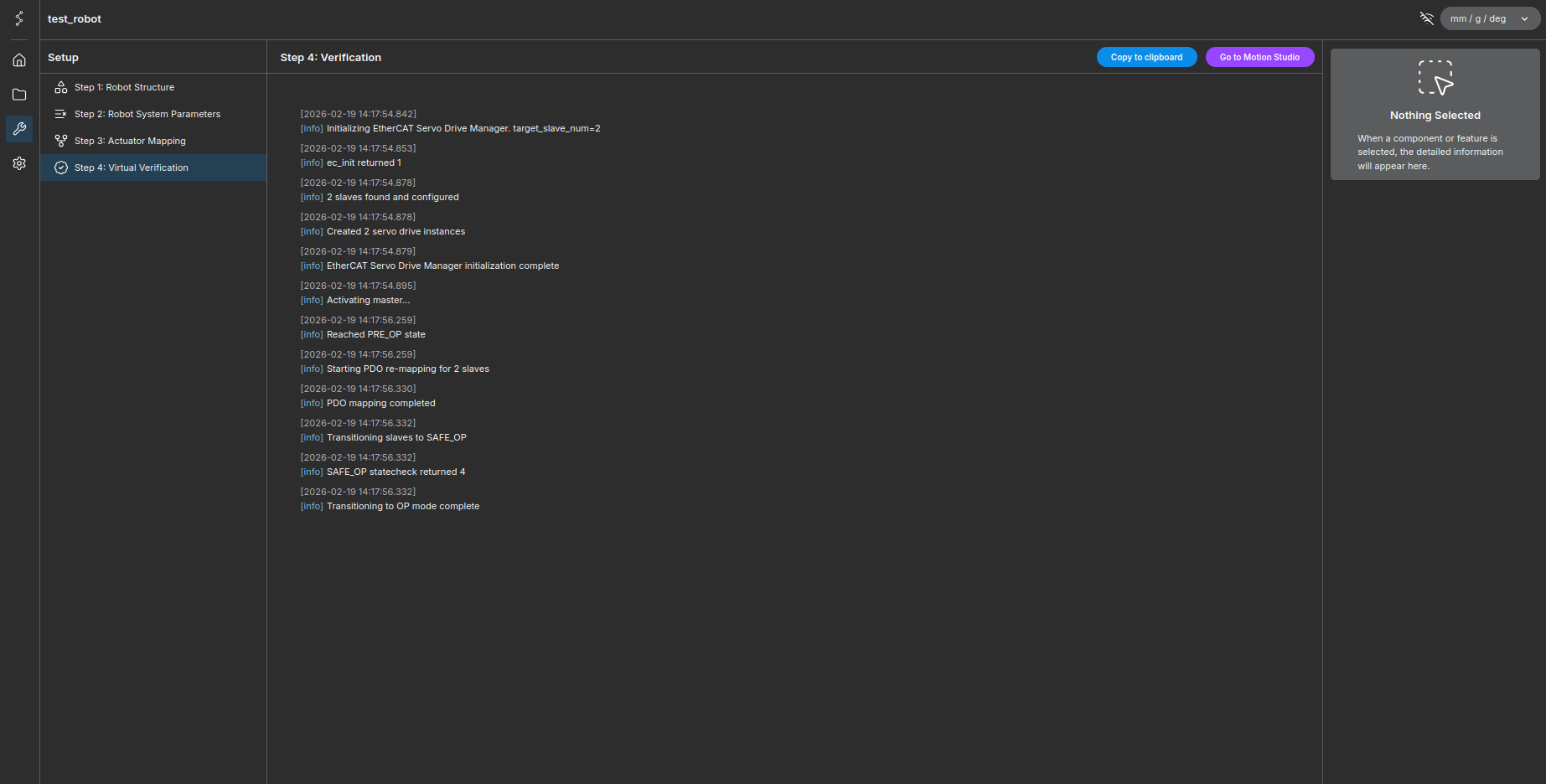Click the app logo in the top-left corner
Viewport: 1546px width, 784px height.
coord(19,18)
